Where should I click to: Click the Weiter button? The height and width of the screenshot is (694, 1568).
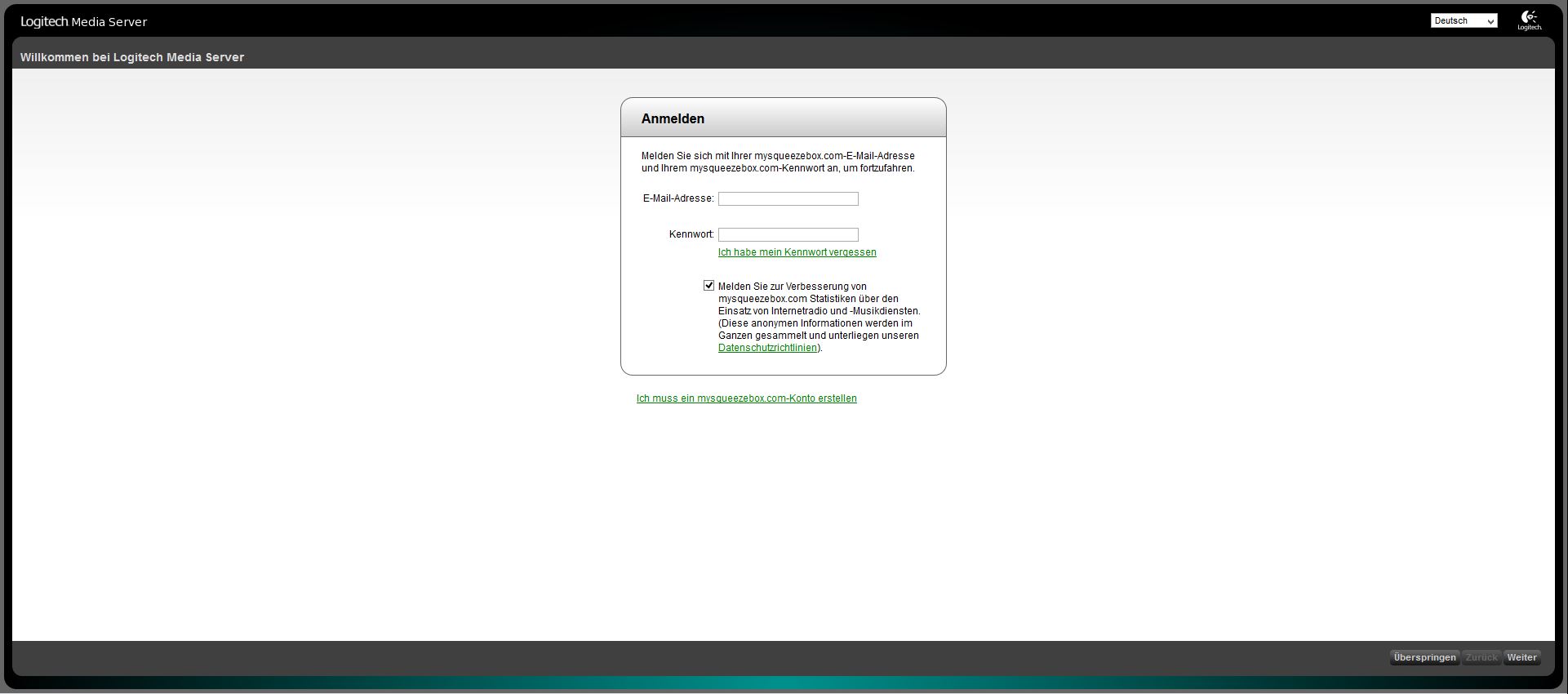tap(1521, 657)
